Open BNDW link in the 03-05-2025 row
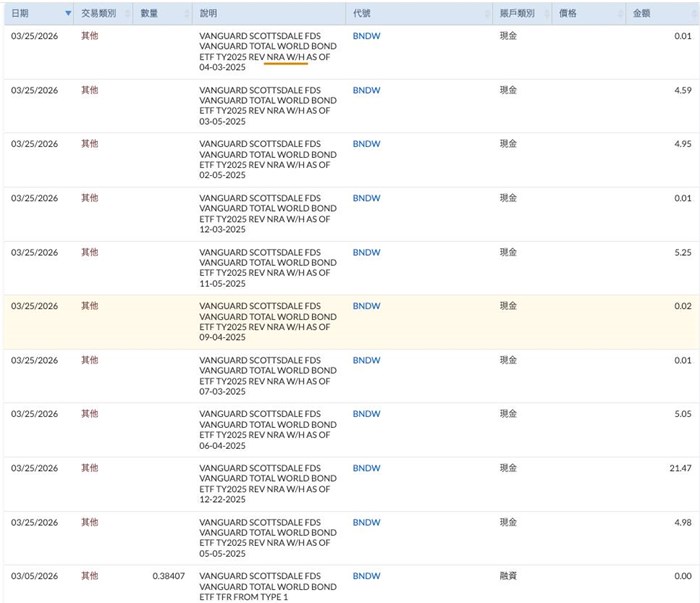700x603 pixels. (366, 90)
